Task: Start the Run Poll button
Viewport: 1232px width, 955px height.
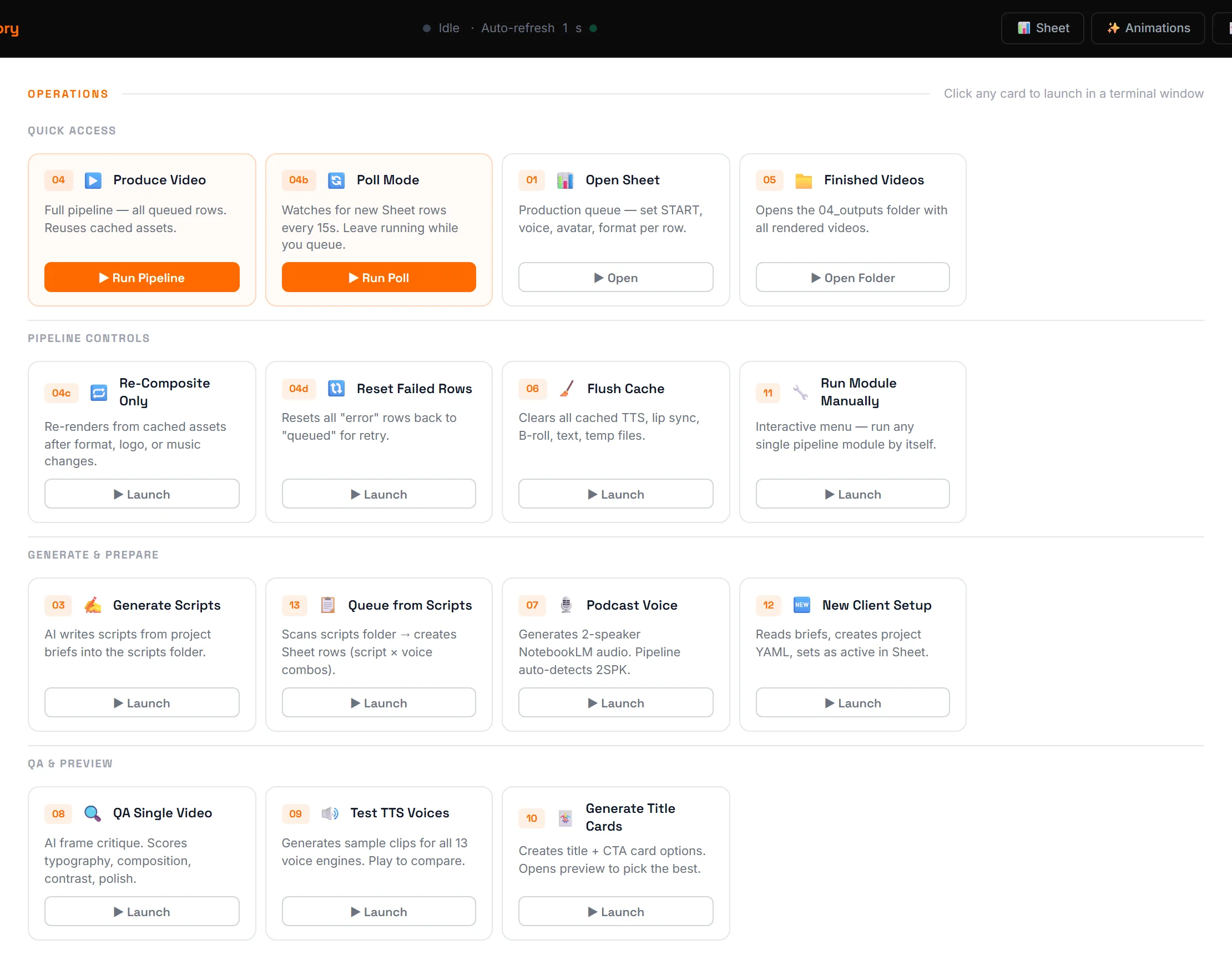Action: (379, 277)
